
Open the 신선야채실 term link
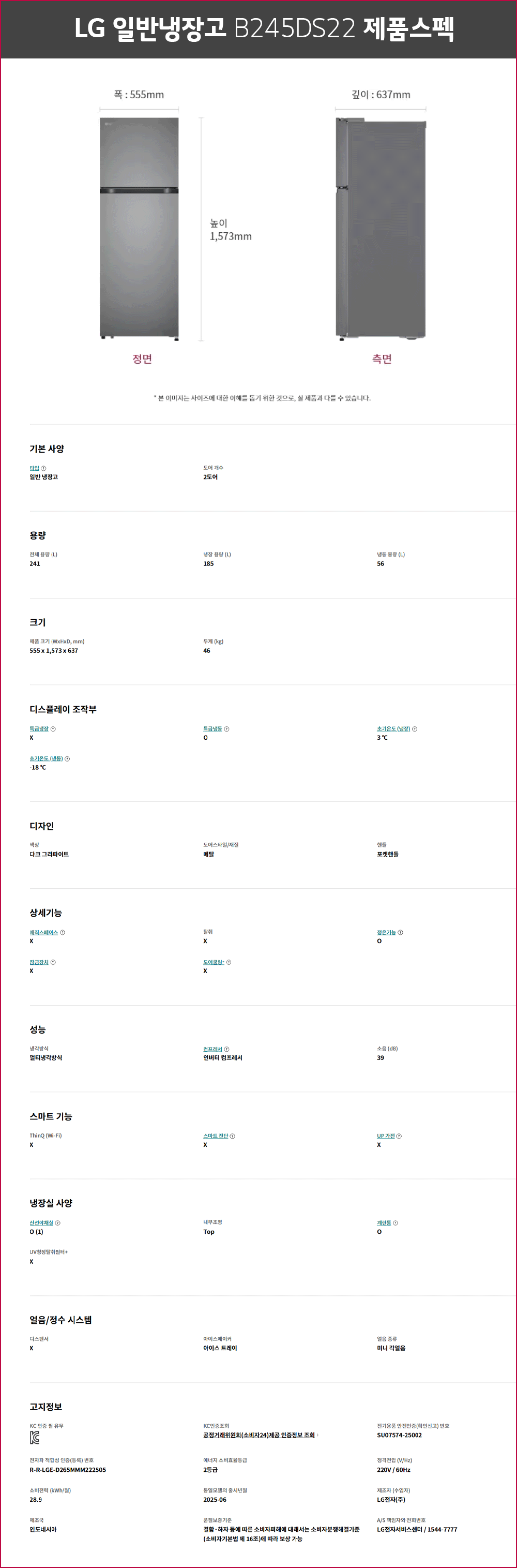click(x=41, y=1223)
